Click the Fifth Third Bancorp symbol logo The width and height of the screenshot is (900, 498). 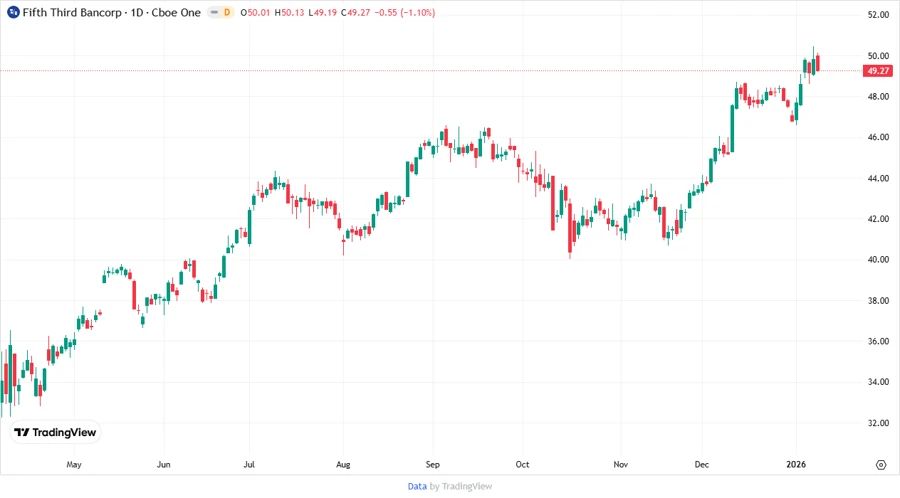[13, 12]
